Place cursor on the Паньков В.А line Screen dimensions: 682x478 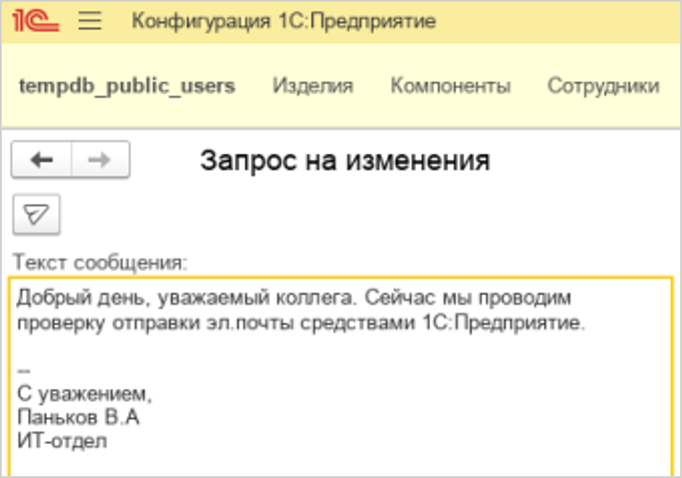point(78,416)
